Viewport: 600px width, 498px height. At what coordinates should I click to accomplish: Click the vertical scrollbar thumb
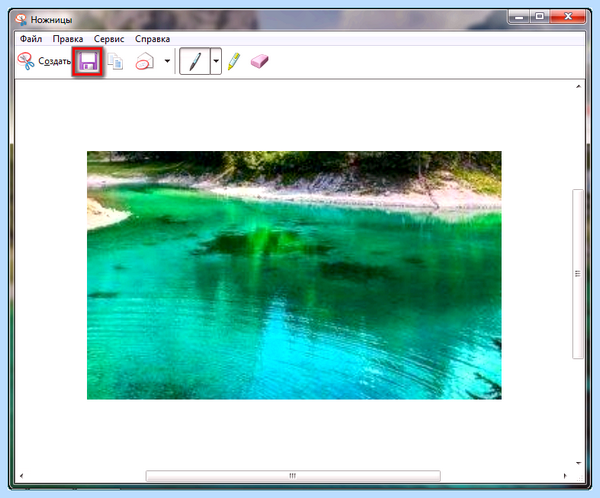point(578,274)
